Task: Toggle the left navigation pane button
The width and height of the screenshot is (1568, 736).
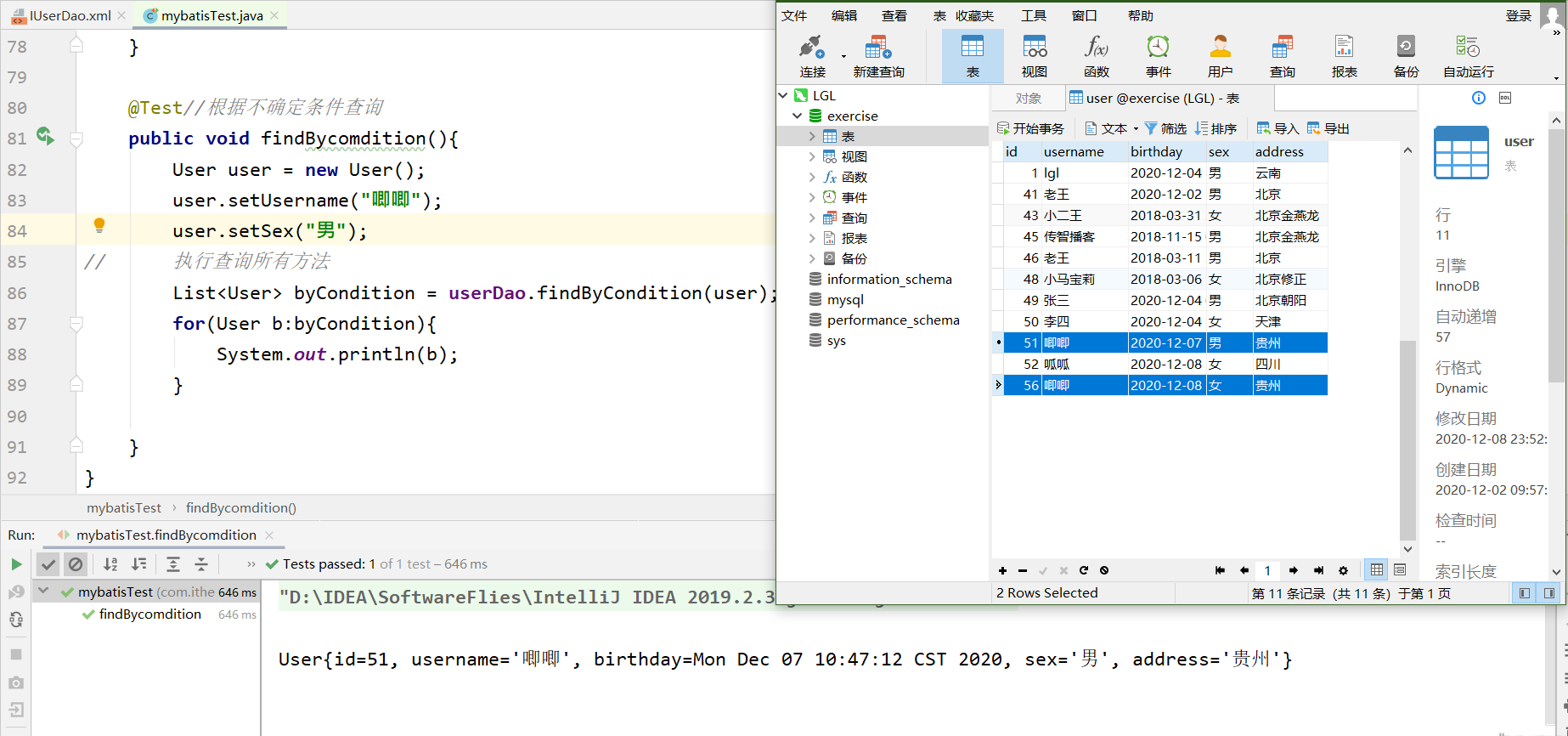Action: (1525, 593)
